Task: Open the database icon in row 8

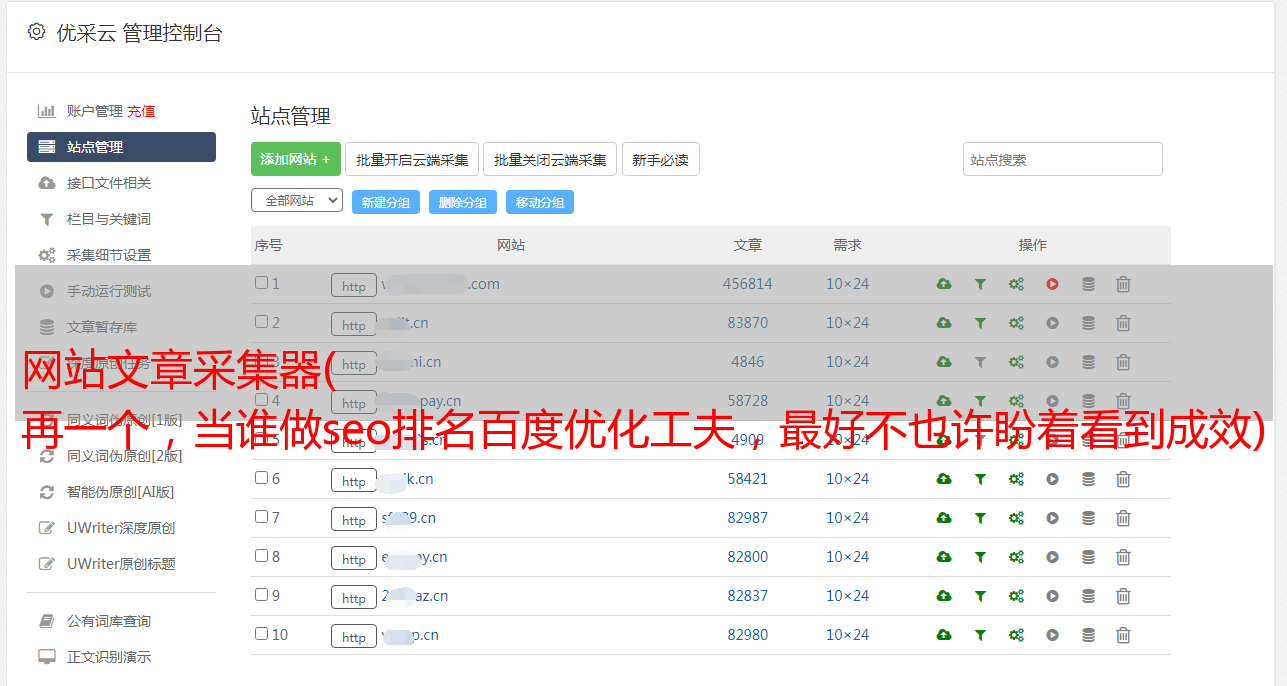Action: (x=1088, y=557)
